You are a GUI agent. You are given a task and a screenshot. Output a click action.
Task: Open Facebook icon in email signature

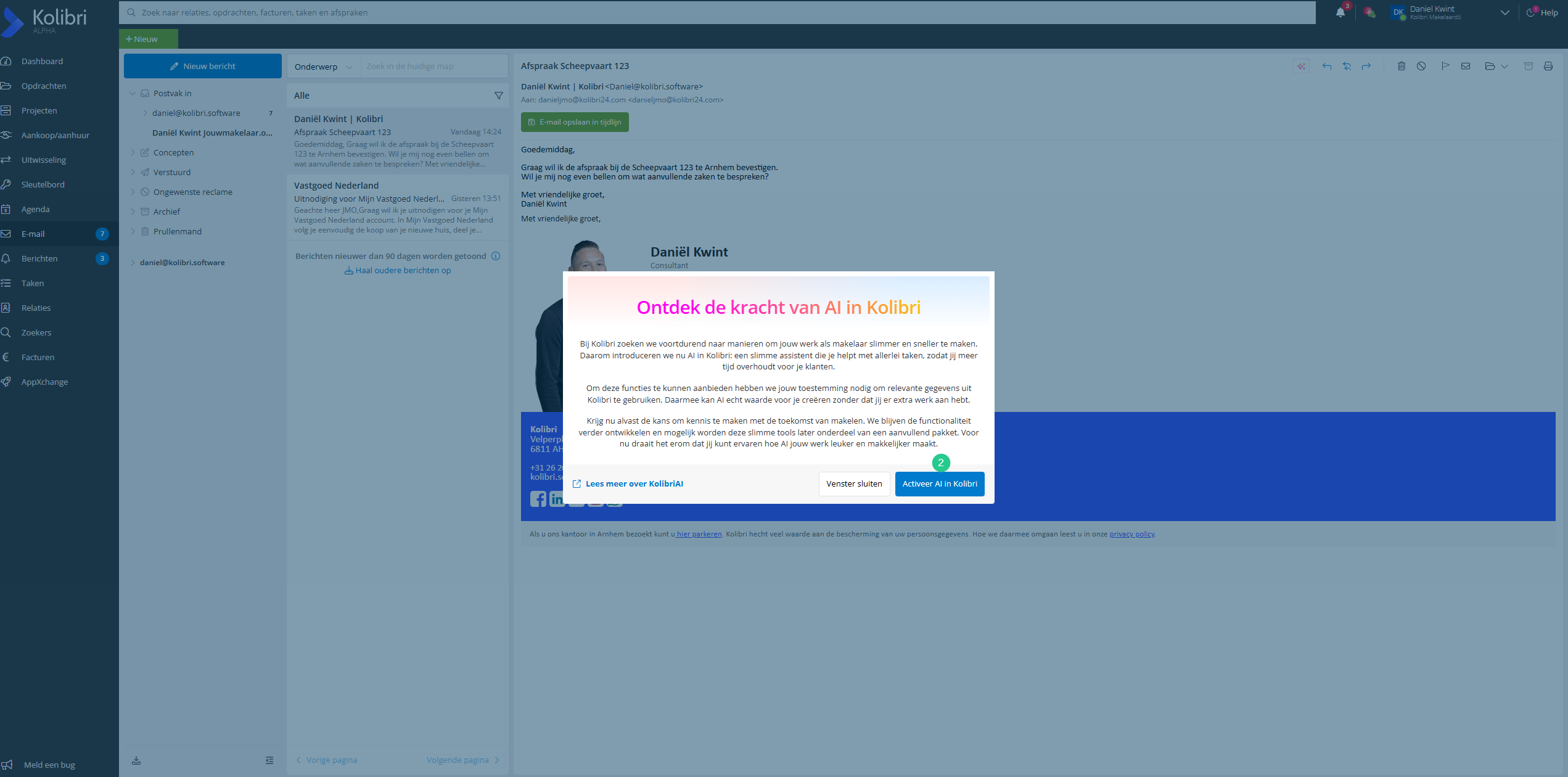[538, 499]
